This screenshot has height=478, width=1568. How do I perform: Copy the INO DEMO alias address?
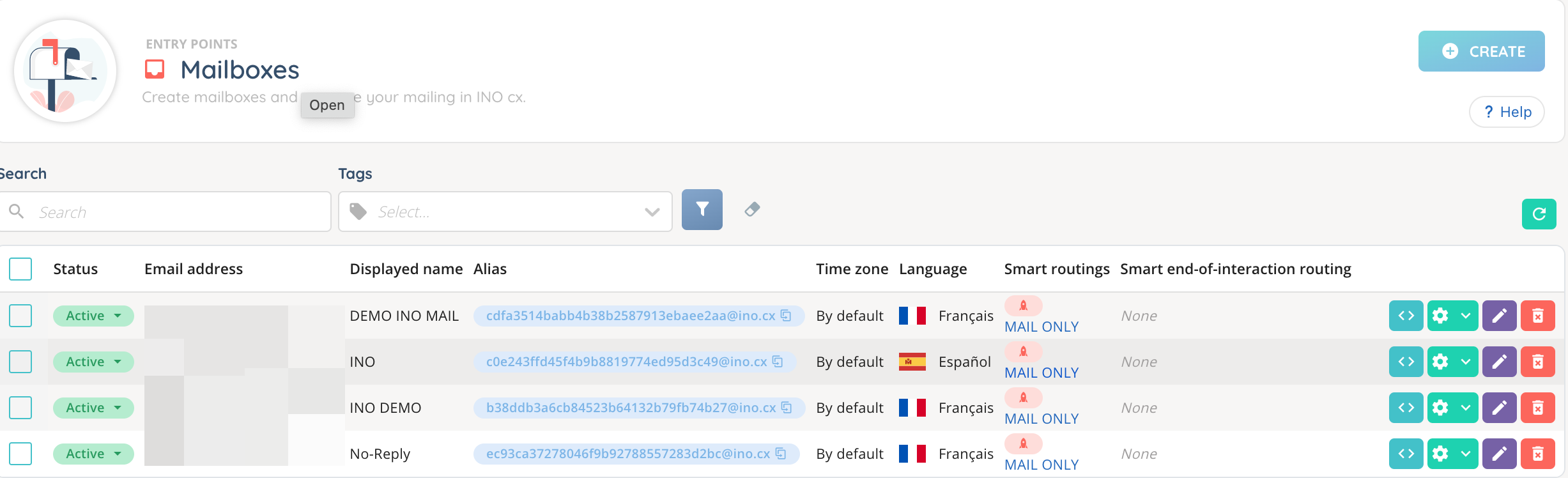pyautogui.click(x=787, y=408)
